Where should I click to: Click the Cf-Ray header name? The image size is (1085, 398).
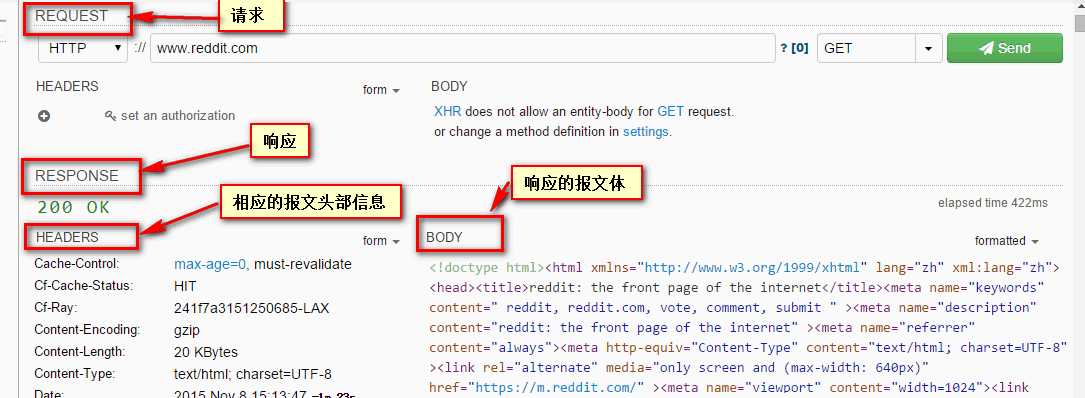(55, 308)
